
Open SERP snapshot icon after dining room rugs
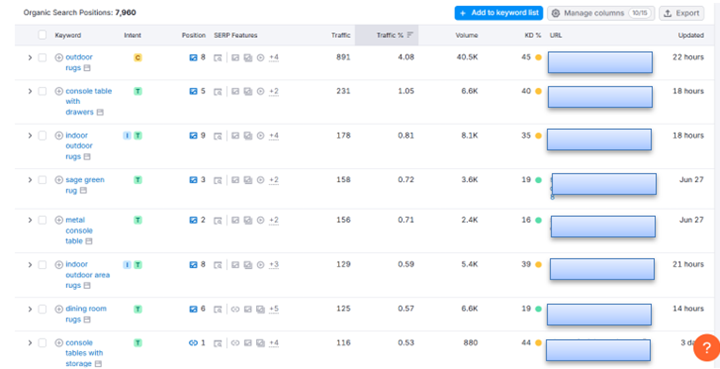coord(87,319)
